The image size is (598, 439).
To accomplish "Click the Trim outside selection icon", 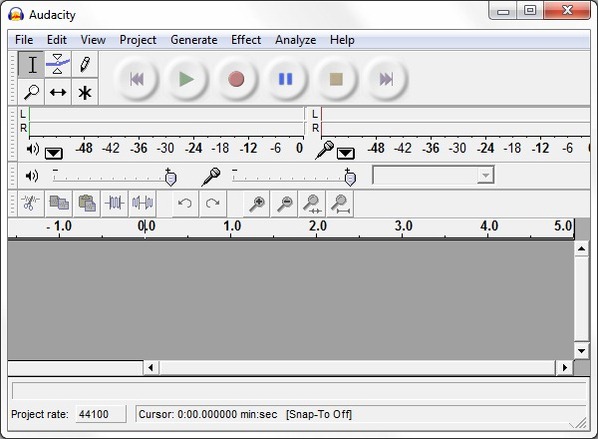I will pos(114,203).
